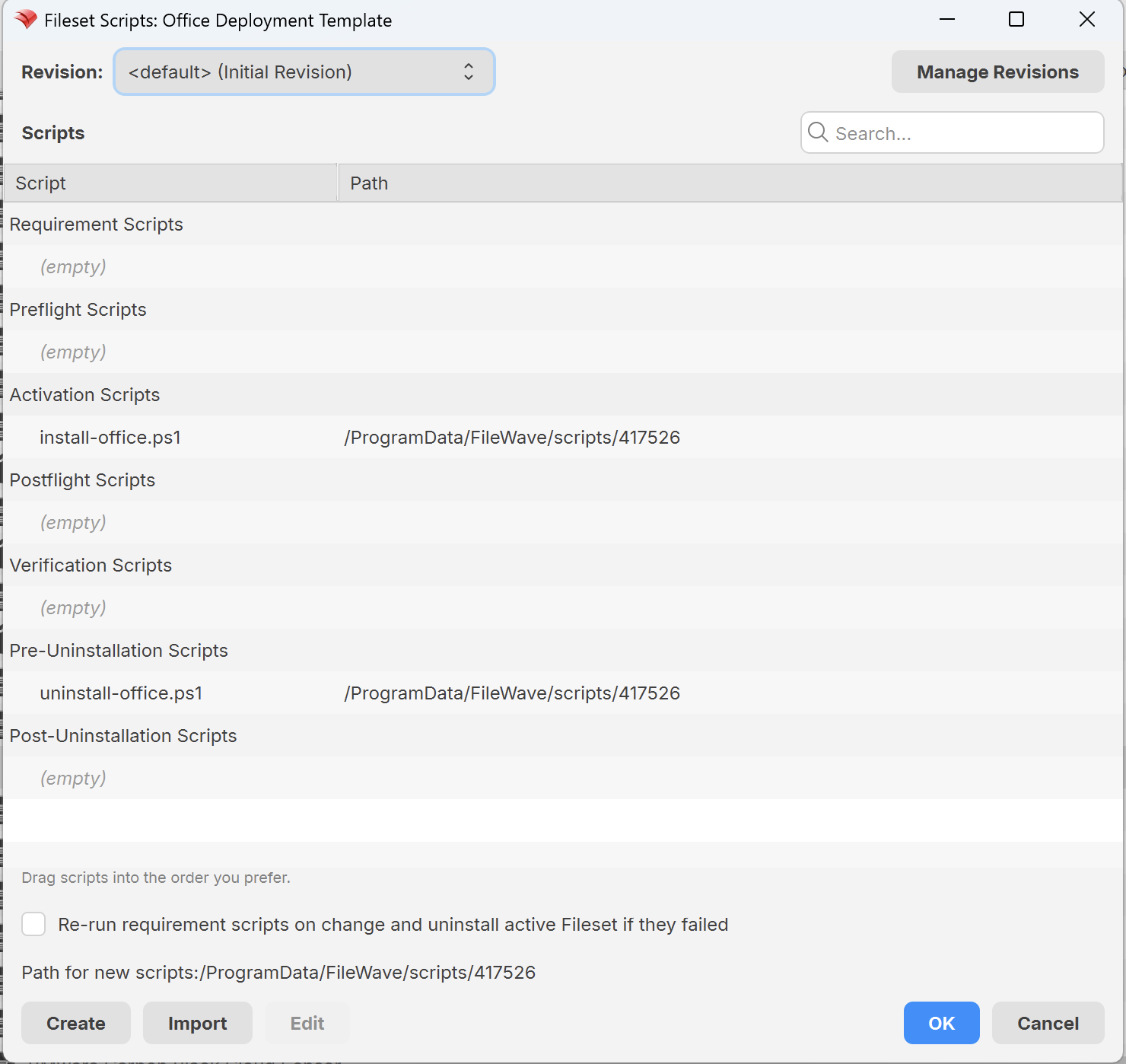
Task: Click the Script column header
Action: [x=170, y=183]
